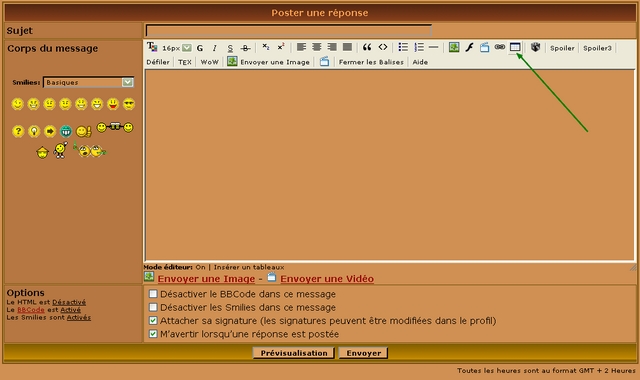
Task: Check Désactiver les Smilies dans ce message
Action: coord(153,307)
